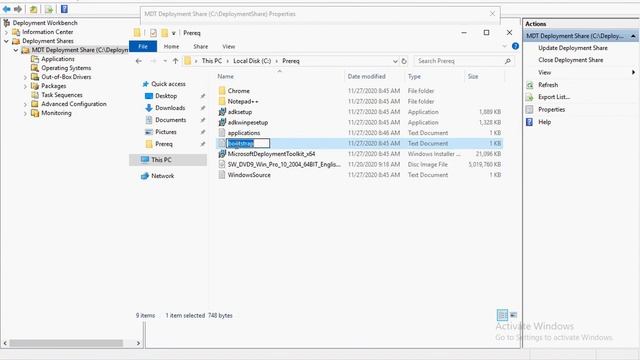Expand the Monitoring node
Image resolution: width=640 pixels, height=360 pixels.
[x=25, y=113]
